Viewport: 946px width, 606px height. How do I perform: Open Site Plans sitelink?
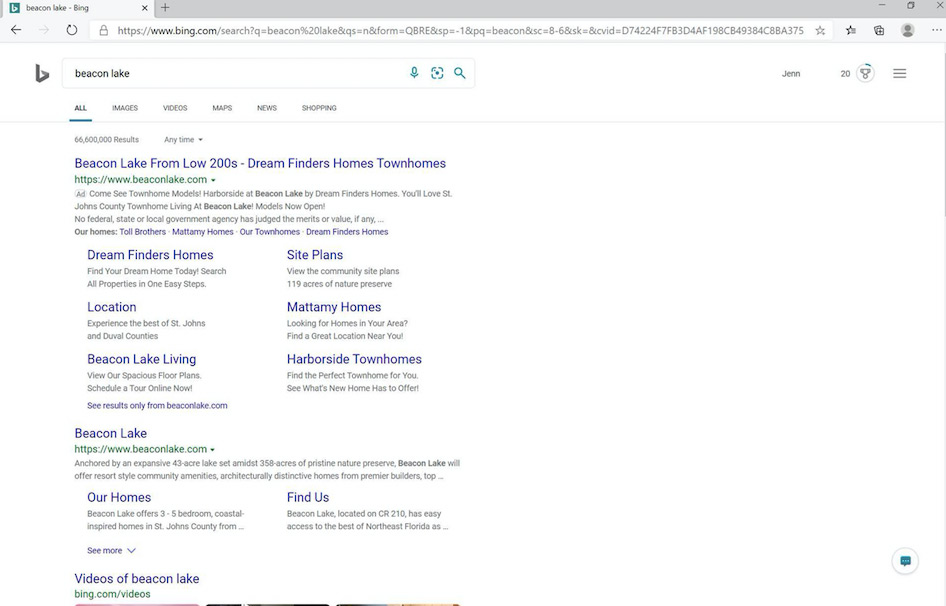pyautogui.click(x=315, y=255)
